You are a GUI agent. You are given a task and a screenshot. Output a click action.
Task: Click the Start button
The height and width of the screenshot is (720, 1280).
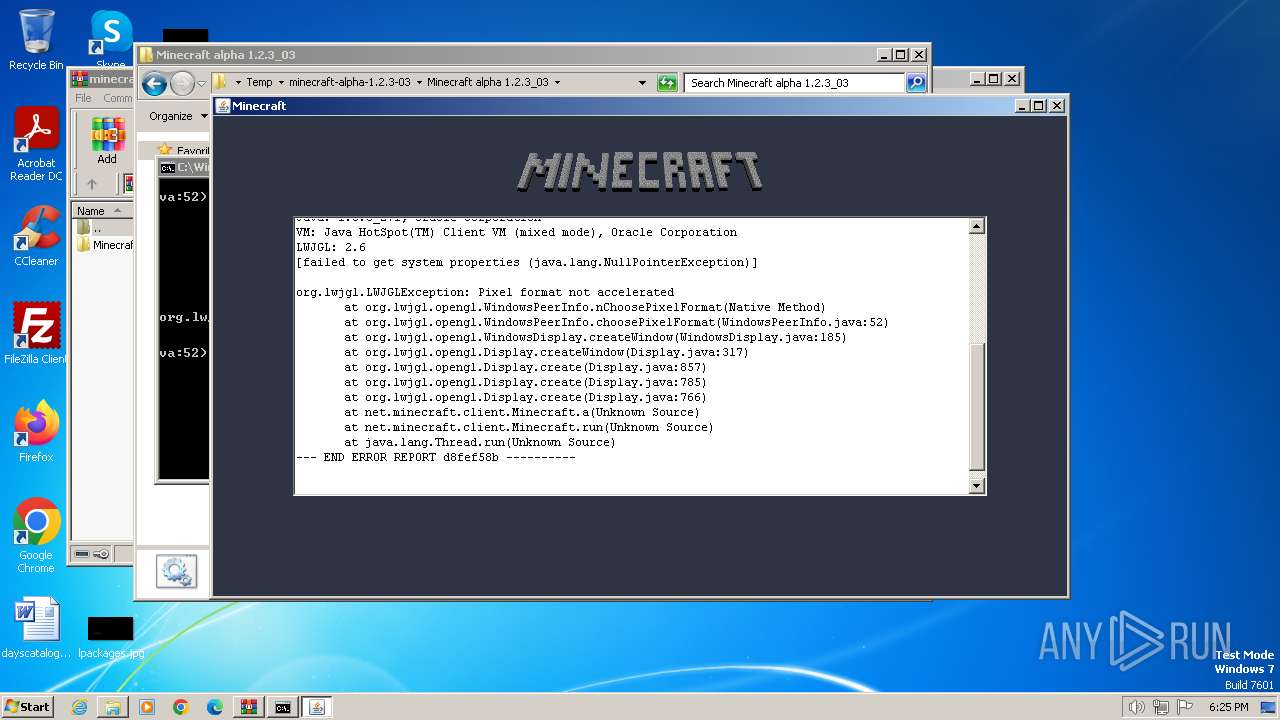point(28,707)
